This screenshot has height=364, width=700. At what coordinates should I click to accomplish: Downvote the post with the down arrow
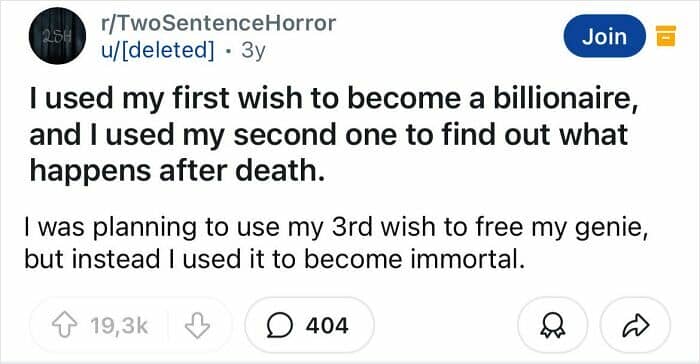[197, 325]
